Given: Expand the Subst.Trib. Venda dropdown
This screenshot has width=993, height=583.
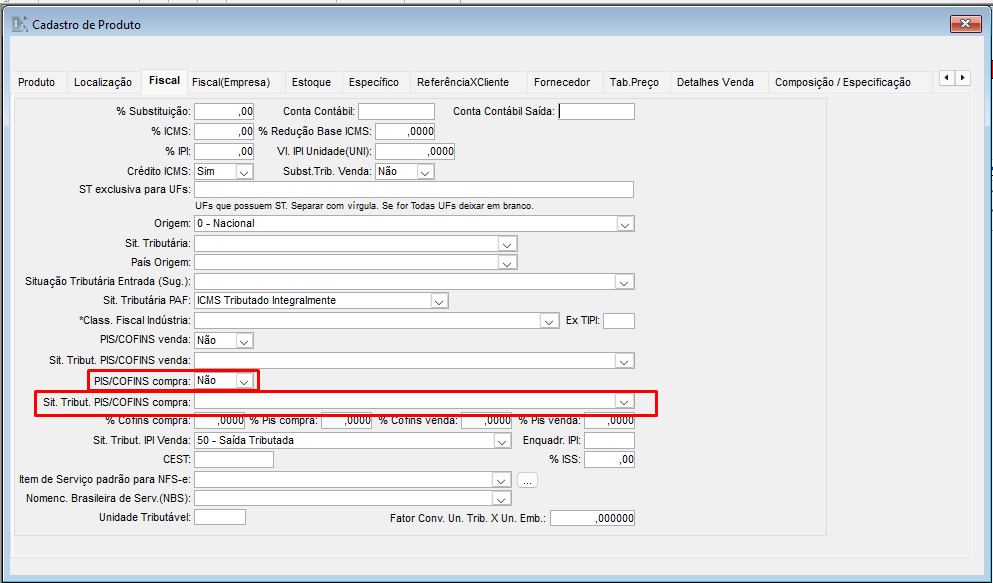Looking at the screenshot, I should click(425, 172).
